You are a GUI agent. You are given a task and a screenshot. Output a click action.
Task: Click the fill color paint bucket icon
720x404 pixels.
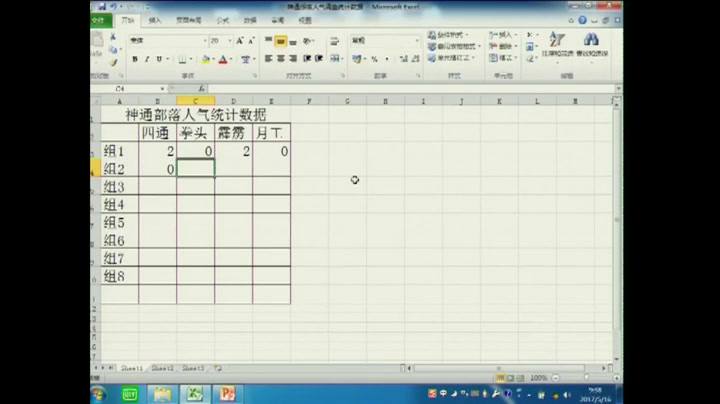coord(205,59)
